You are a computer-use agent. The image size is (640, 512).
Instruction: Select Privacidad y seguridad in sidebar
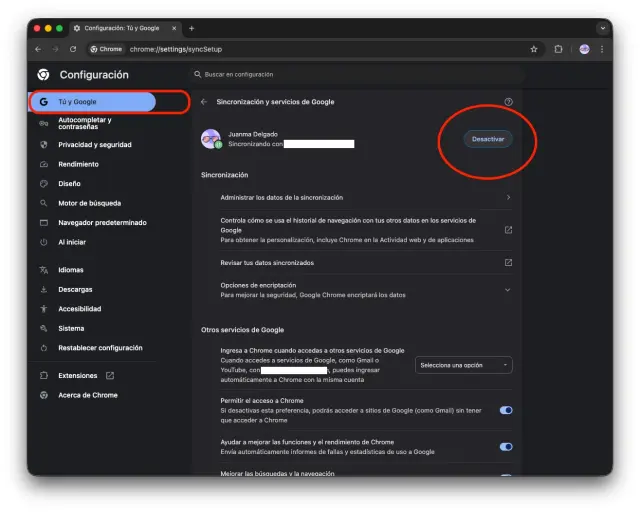pos(95,144)
